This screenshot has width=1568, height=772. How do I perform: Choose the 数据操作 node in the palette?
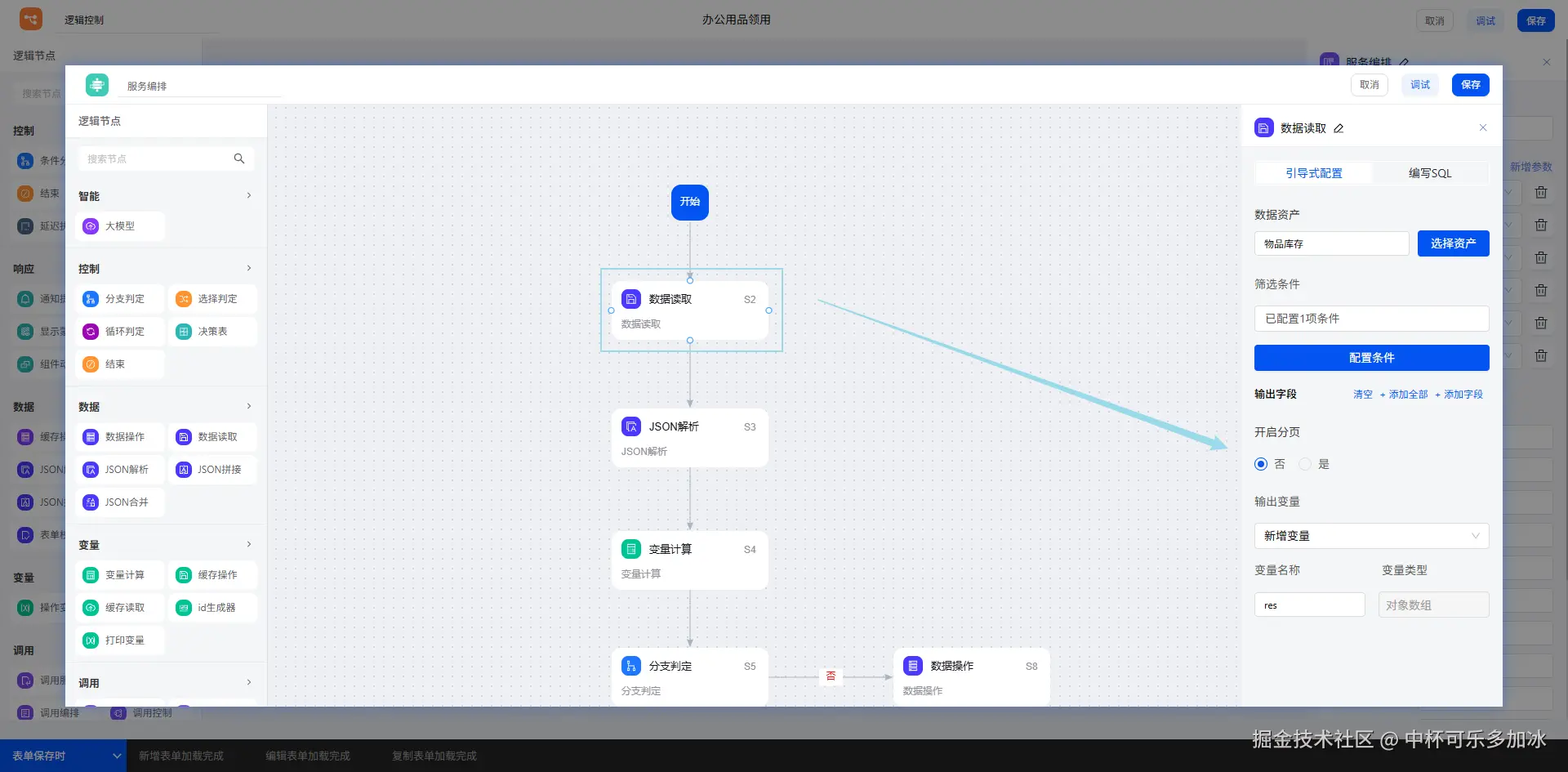[120, 437]
